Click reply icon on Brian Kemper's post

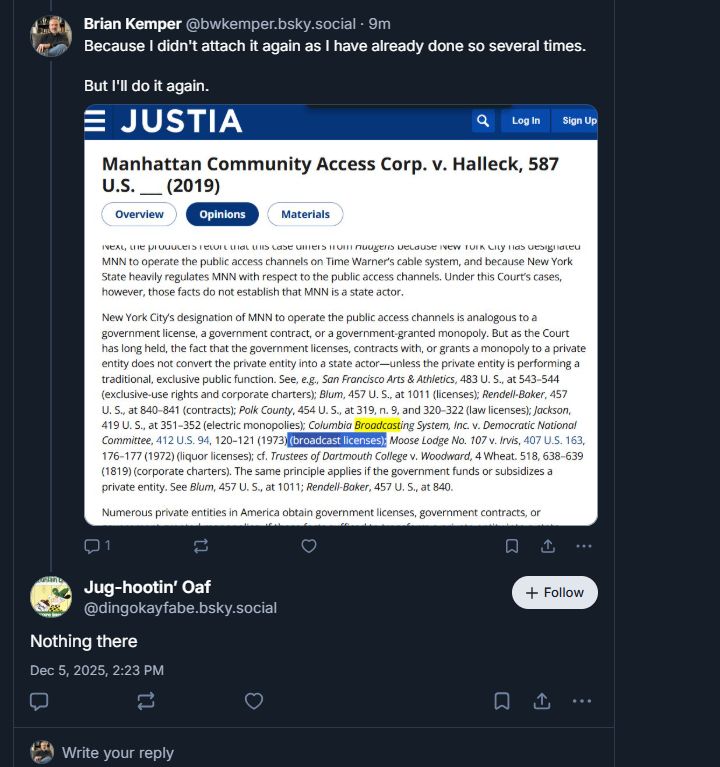(92, 546)
